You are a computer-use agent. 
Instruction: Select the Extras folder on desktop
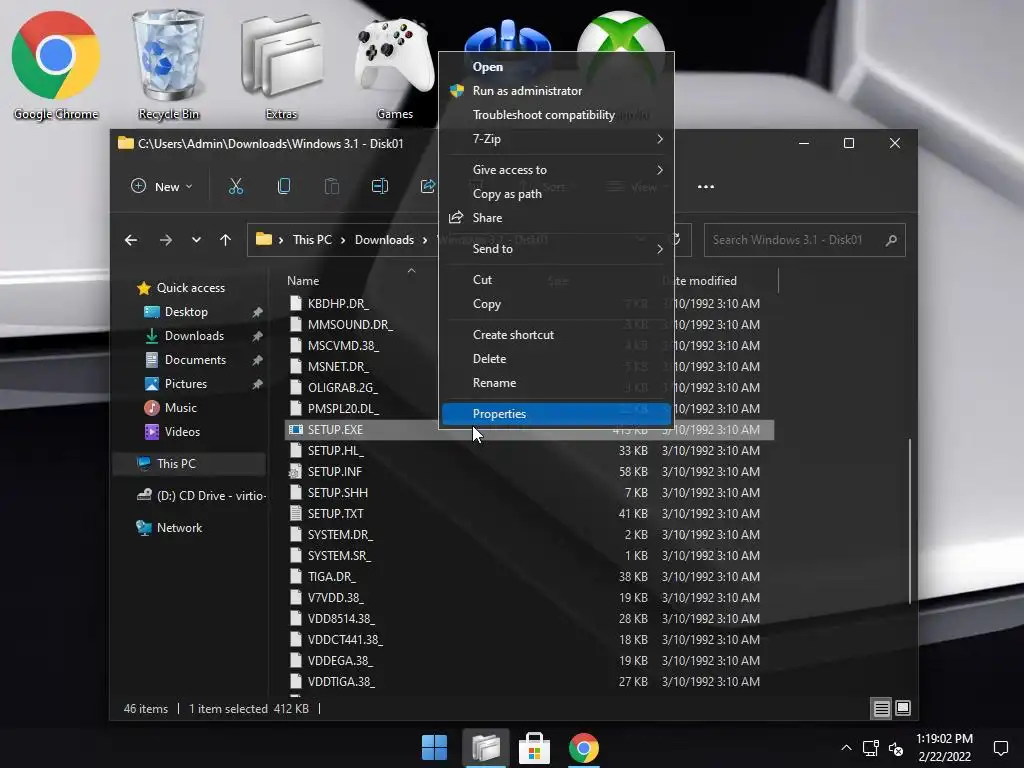tap(281, 65)
